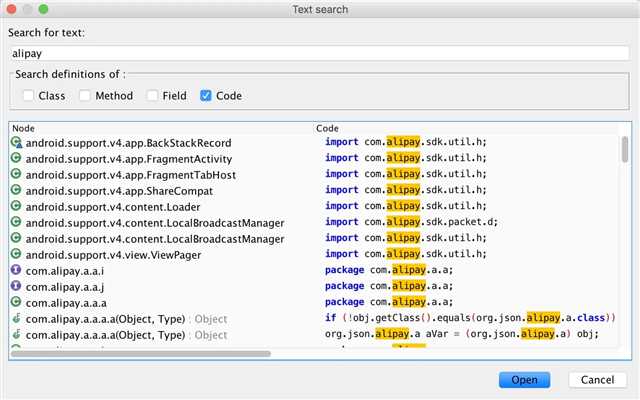Viewport: 640px width, 400px height.
Task: Select the android.support.v4.view.ViewPager result
Action: [x=313, y=255]
